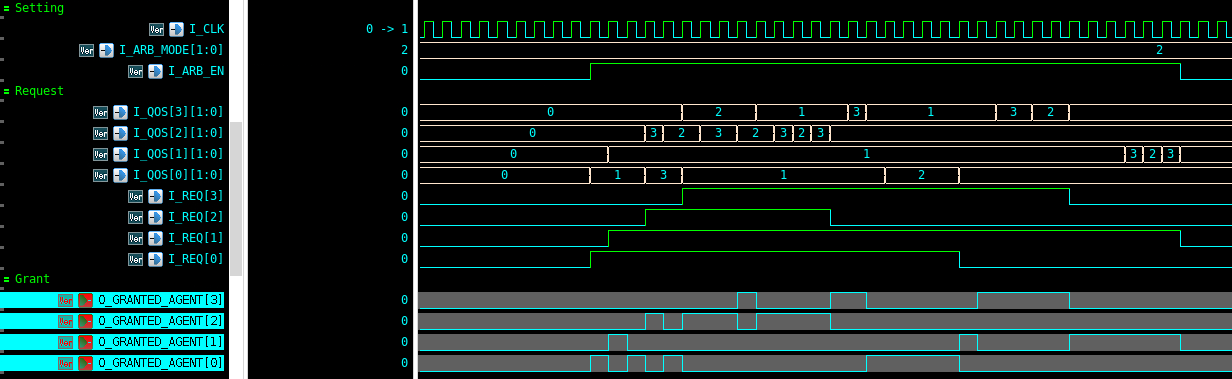The height and width of the screenshot is (379, 1232).
Task: Click the '2' label in the I_ARB_MODE waveform
Action: pyautogui.click(x=1159, y=50)
